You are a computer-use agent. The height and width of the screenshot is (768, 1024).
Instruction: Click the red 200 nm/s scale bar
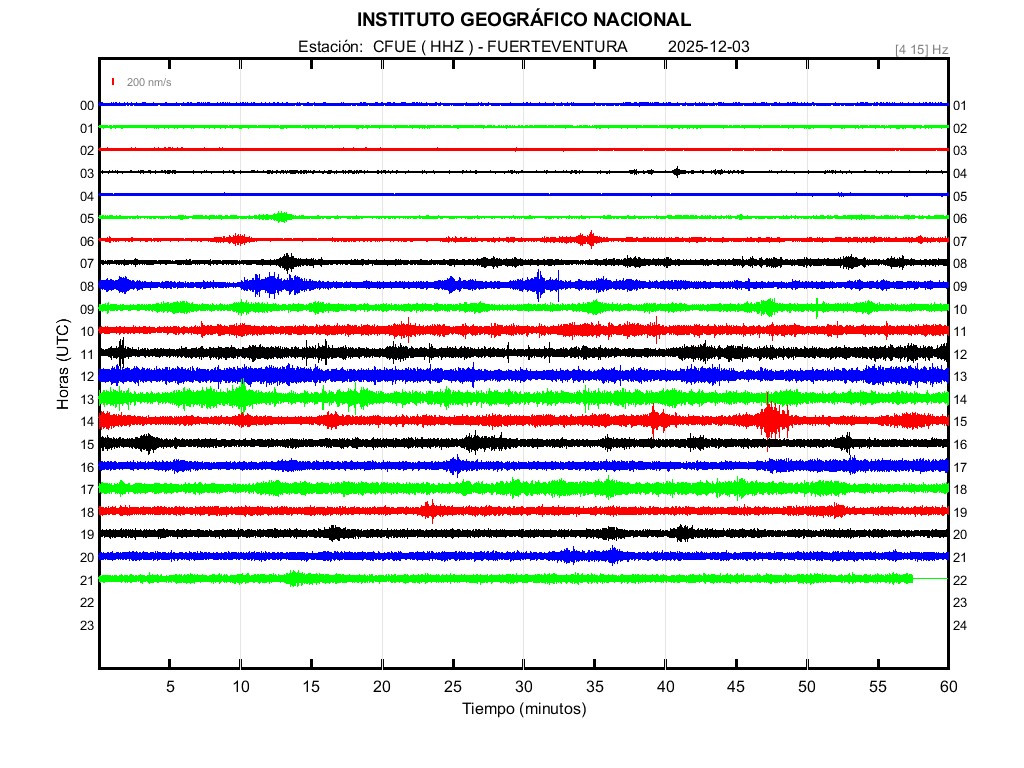114,82
